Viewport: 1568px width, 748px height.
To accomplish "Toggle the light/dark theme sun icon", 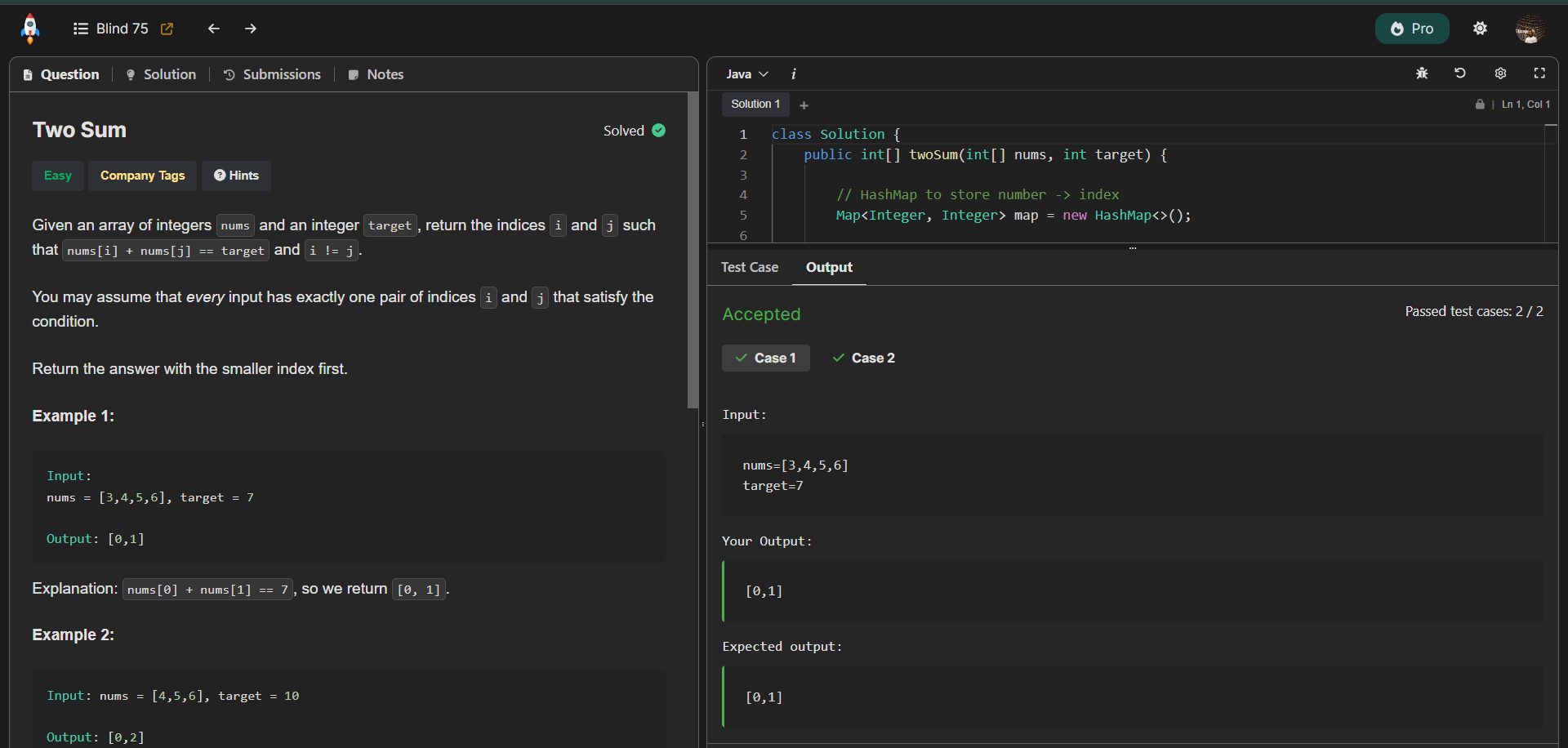I will [x=1480, y=29].
